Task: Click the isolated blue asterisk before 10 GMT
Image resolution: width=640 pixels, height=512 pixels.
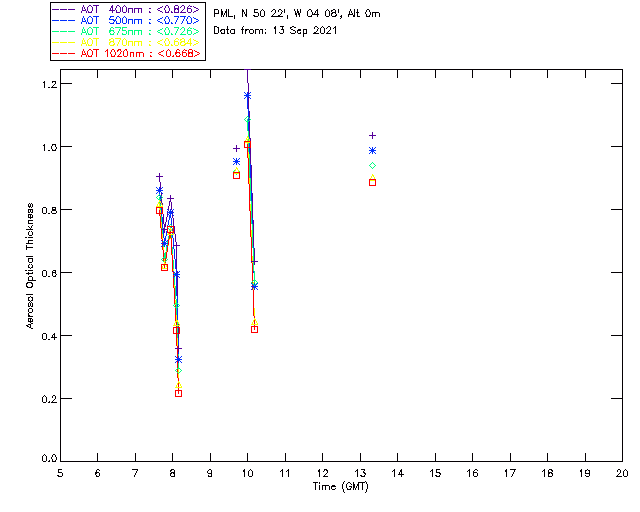Action: tap(236, 162)
